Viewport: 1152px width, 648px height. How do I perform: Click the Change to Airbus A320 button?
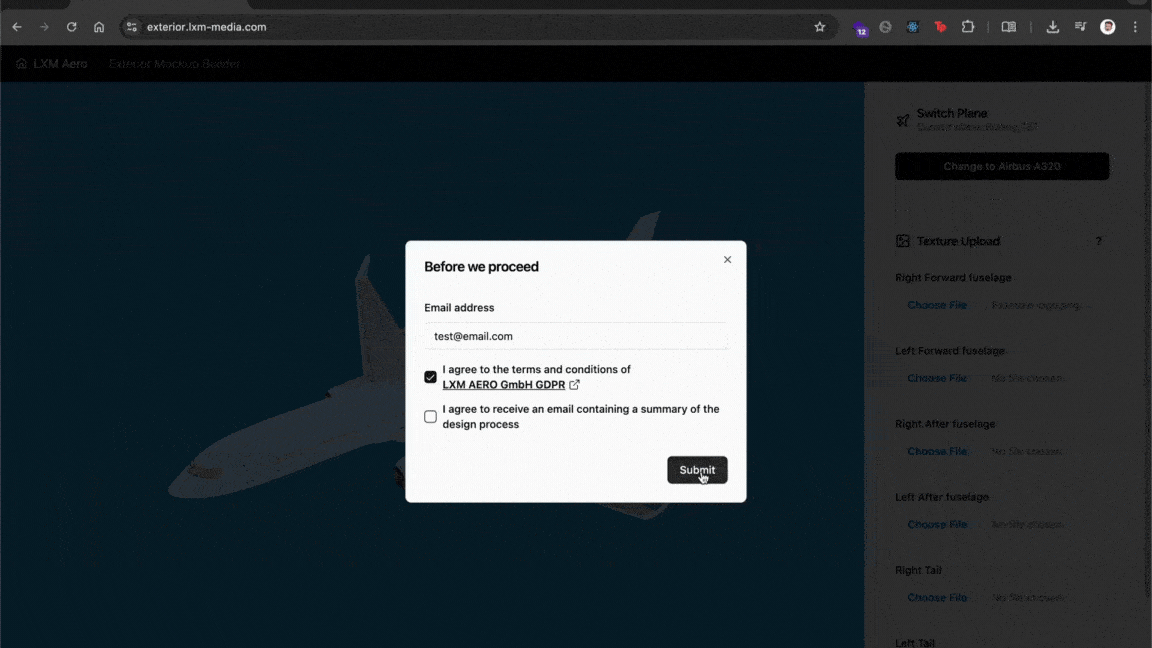point(1001,166)
